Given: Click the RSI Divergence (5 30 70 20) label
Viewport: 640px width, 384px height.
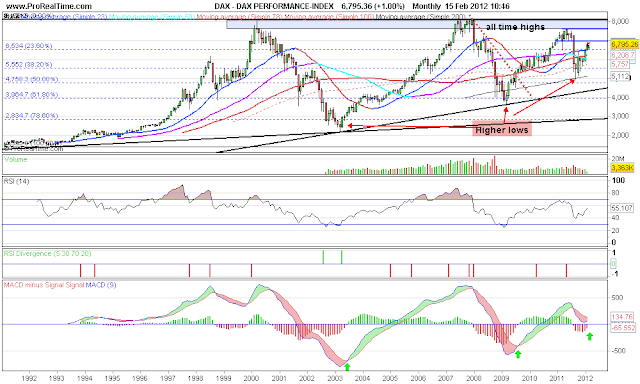Looking at the screenshot, I should pos(47,253).
